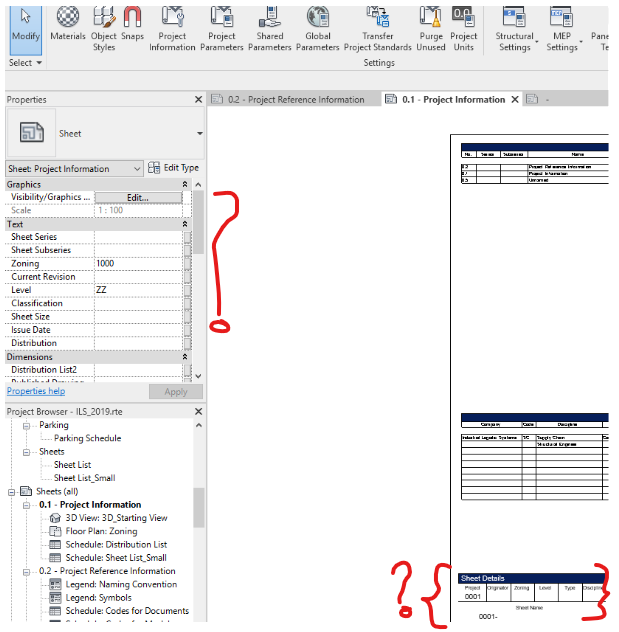Click the Schedule: Distribution List icon

pyautogui.click(x=55, y=545)
